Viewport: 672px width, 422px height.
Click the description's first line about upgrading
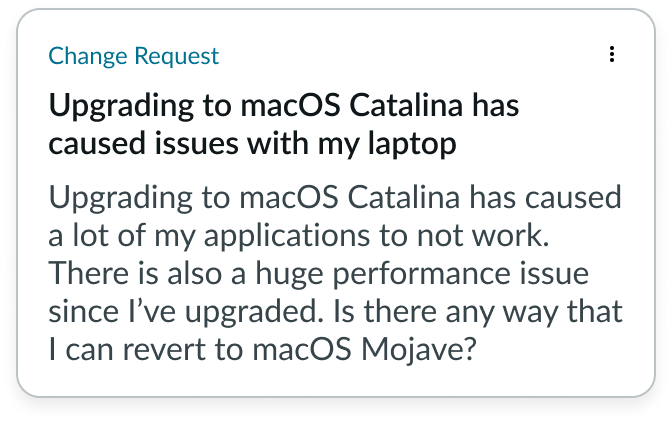pos(335,198)
